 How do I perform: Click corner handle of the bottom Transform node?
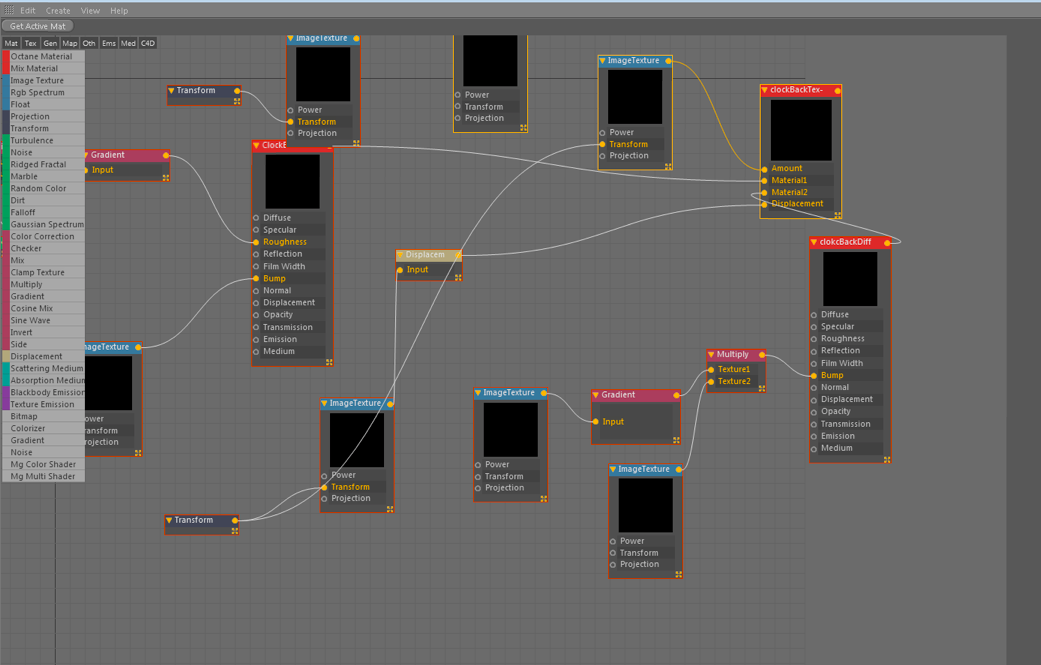[x=234, y=531]
